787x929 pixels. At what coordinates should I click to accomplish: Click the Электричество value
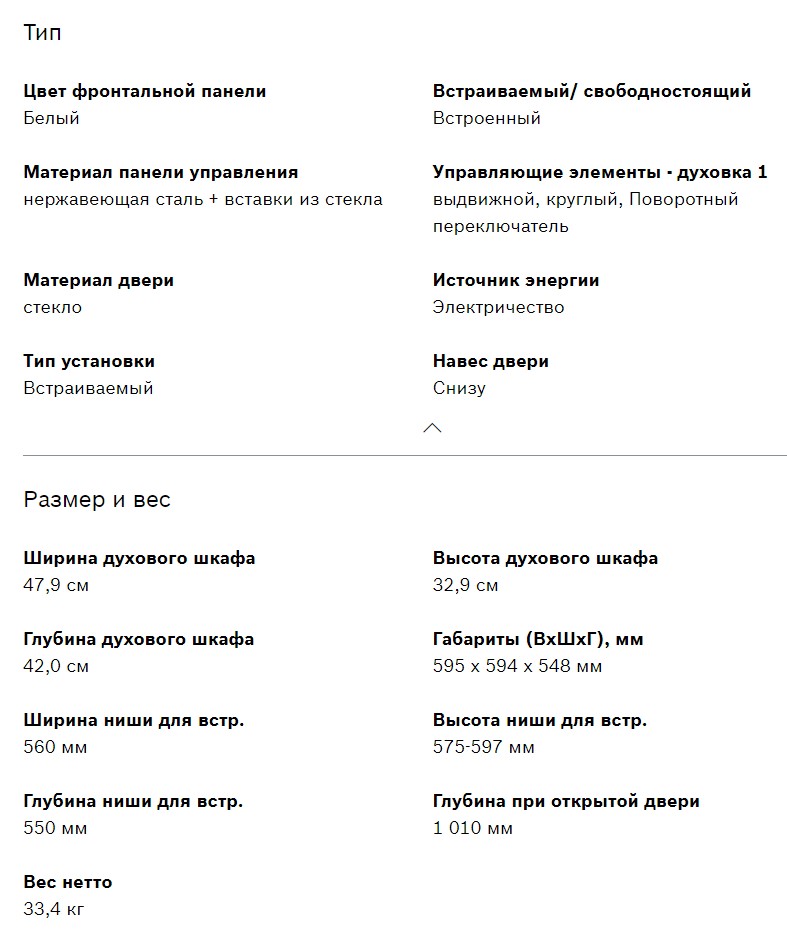(x=498, y=307)
